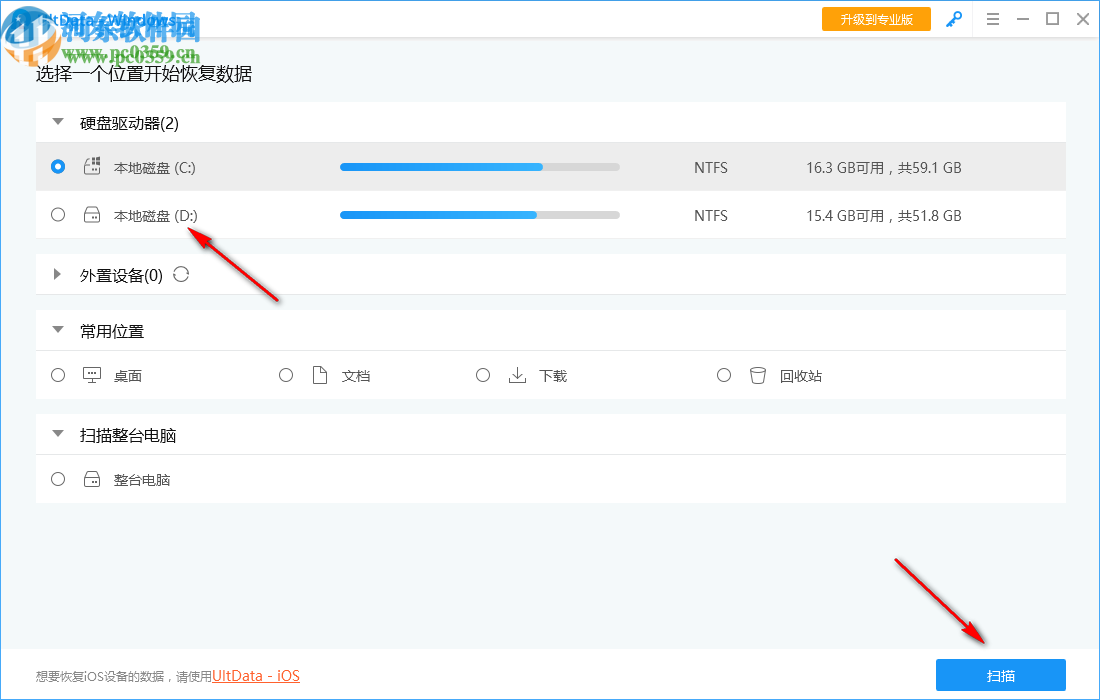1100x700 pixels.
Task: Click the desktop monitor icon next to 桌面
Action: (91, 374)
